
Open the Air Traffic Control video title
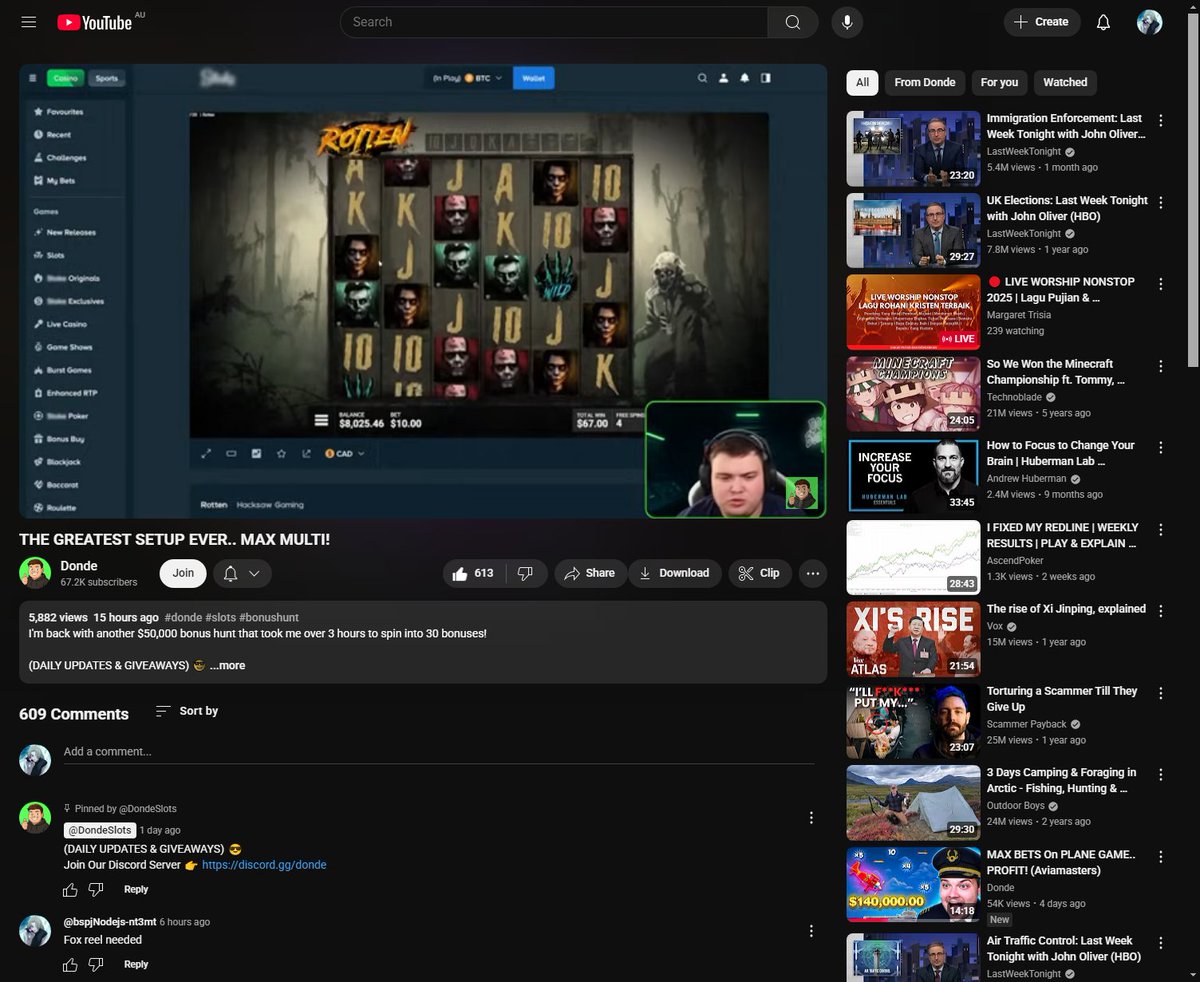pos(1063,949)
